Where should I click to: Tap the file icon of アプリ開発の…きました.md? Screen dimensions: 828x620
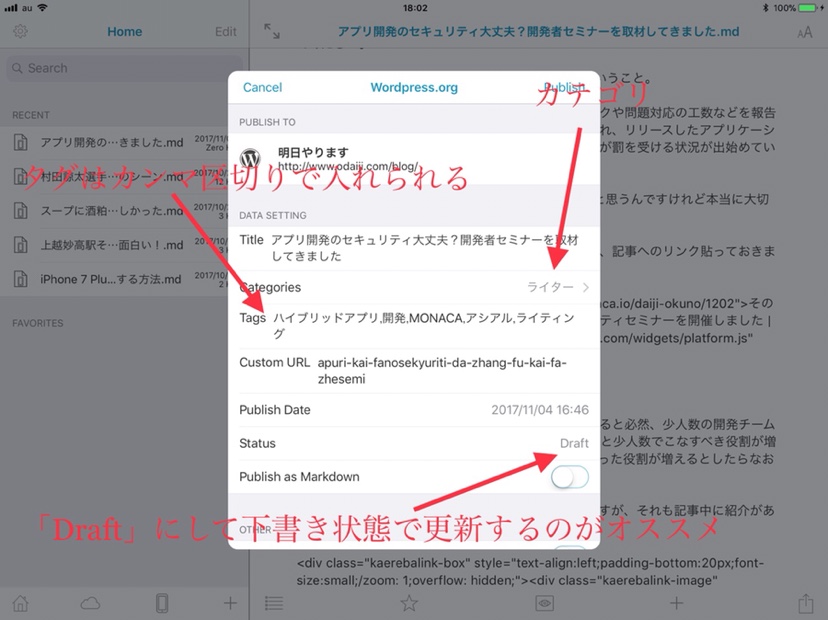[21, 142]
